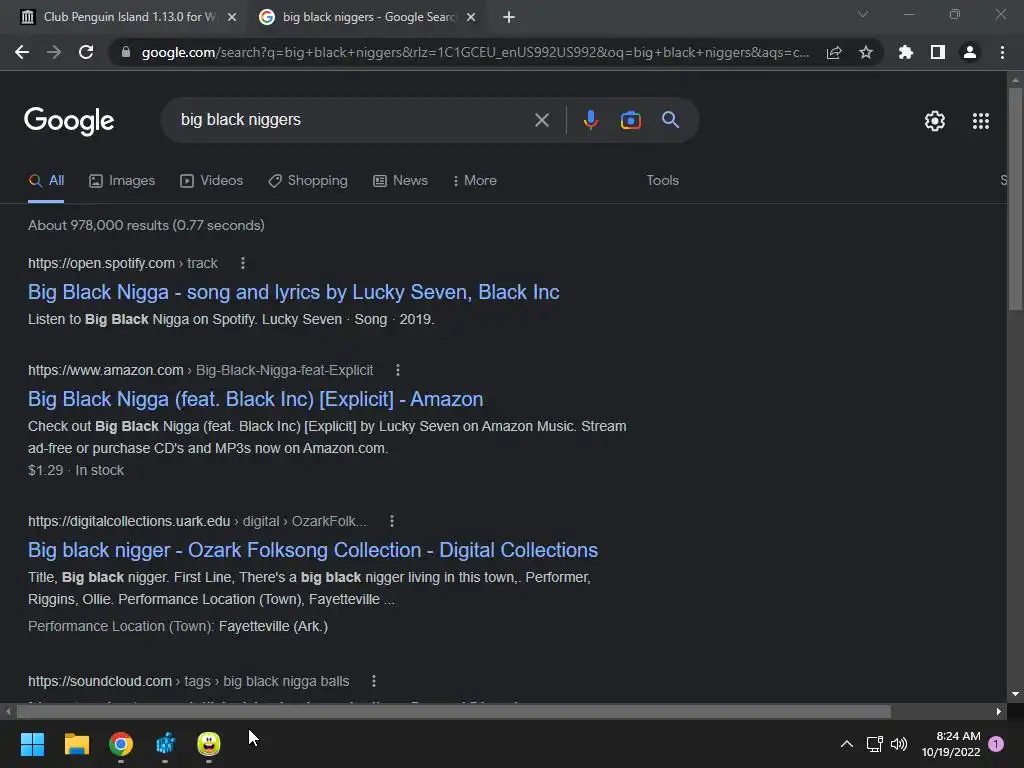Bookmark this tab with the star
Image resolution: width=1024 pixels, height=768 pixels.
tap(866, 52)
